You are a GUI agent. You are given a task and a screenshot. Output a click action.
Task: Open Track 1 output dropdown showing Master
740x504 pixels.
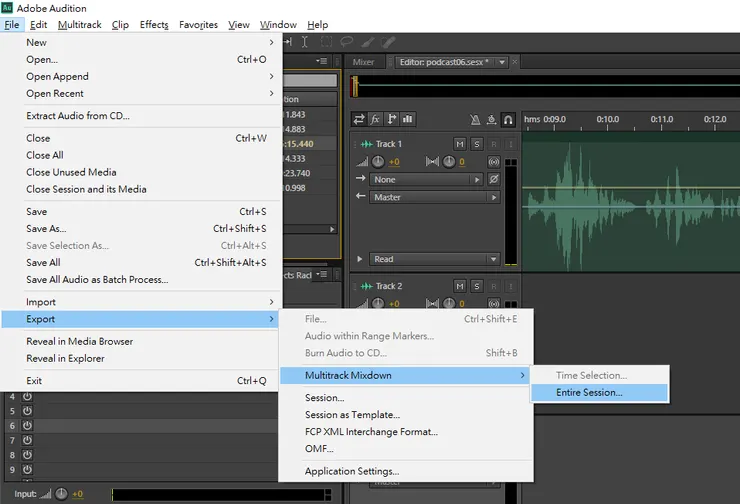click(x=434, y=197)
